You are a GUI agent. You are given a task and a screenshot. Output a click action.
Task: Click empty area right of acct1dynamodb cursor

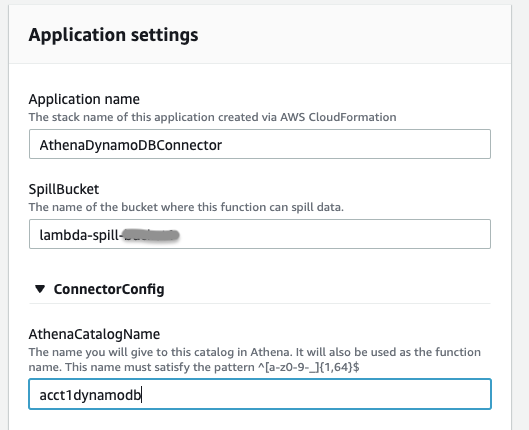(315, 394)
